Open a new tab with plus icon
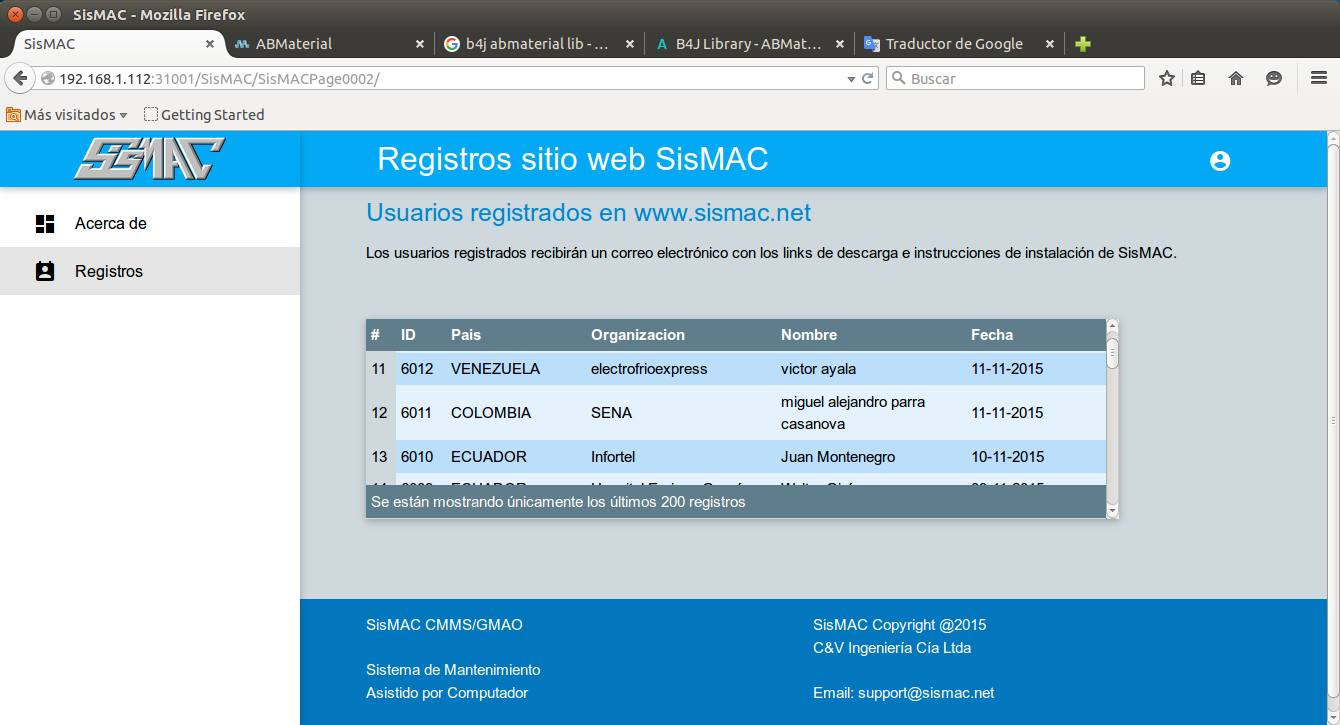Image resolution: width=1340 pixels, height=725 pixels. pos(1082,44)
